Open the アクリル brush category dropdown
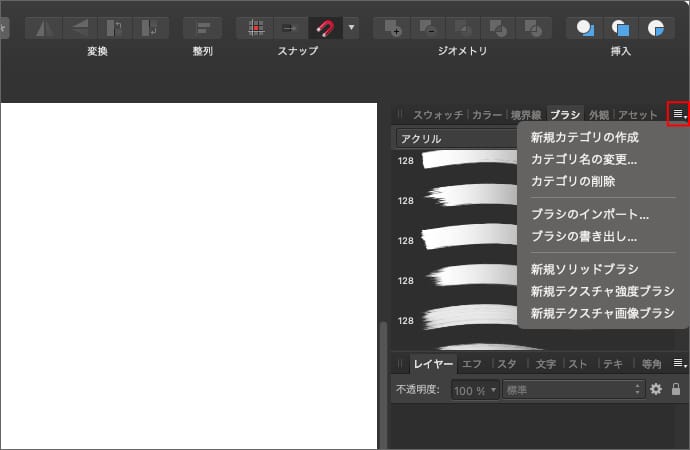Screen dimensions: 690x450 456,139
